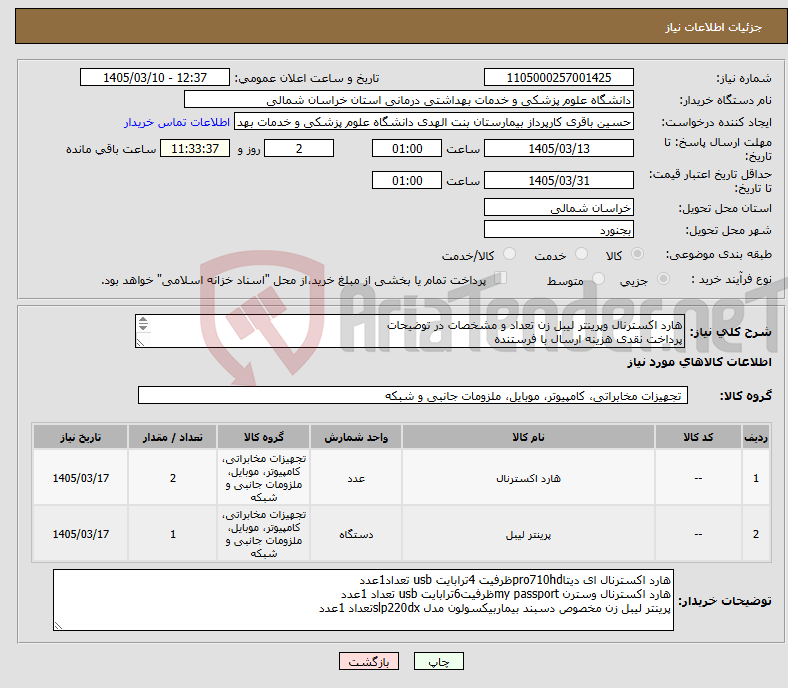
Task: Click the delivery city field بجنورد
Action: coord(558,230)
